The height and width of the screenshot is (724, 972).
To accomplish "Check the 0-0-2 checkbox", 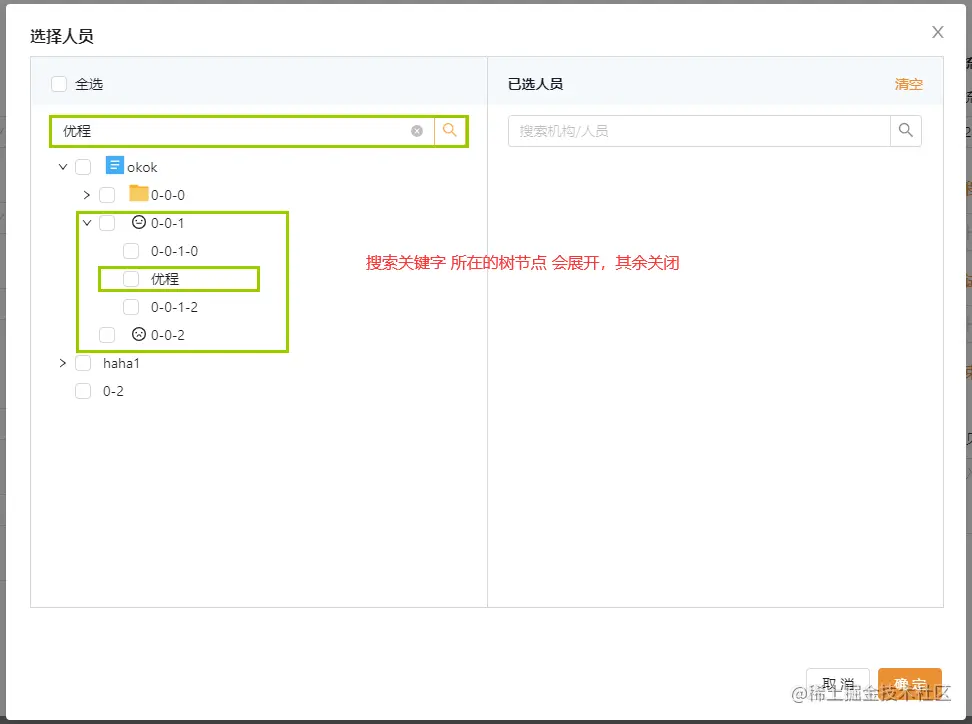I will coord(107,335).
